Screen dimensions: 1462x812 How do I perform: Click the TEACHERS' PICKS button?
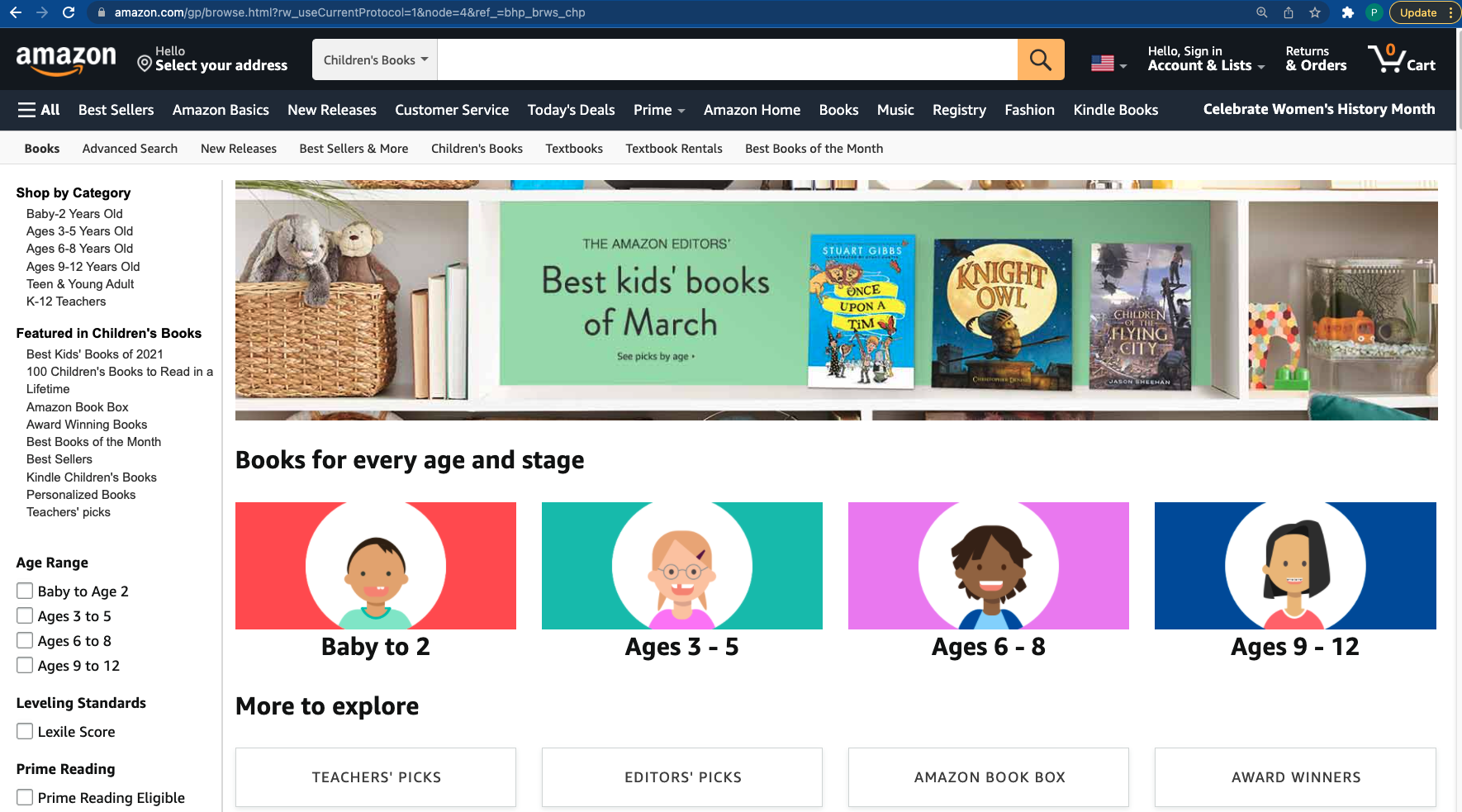click(x=376, y=777)
